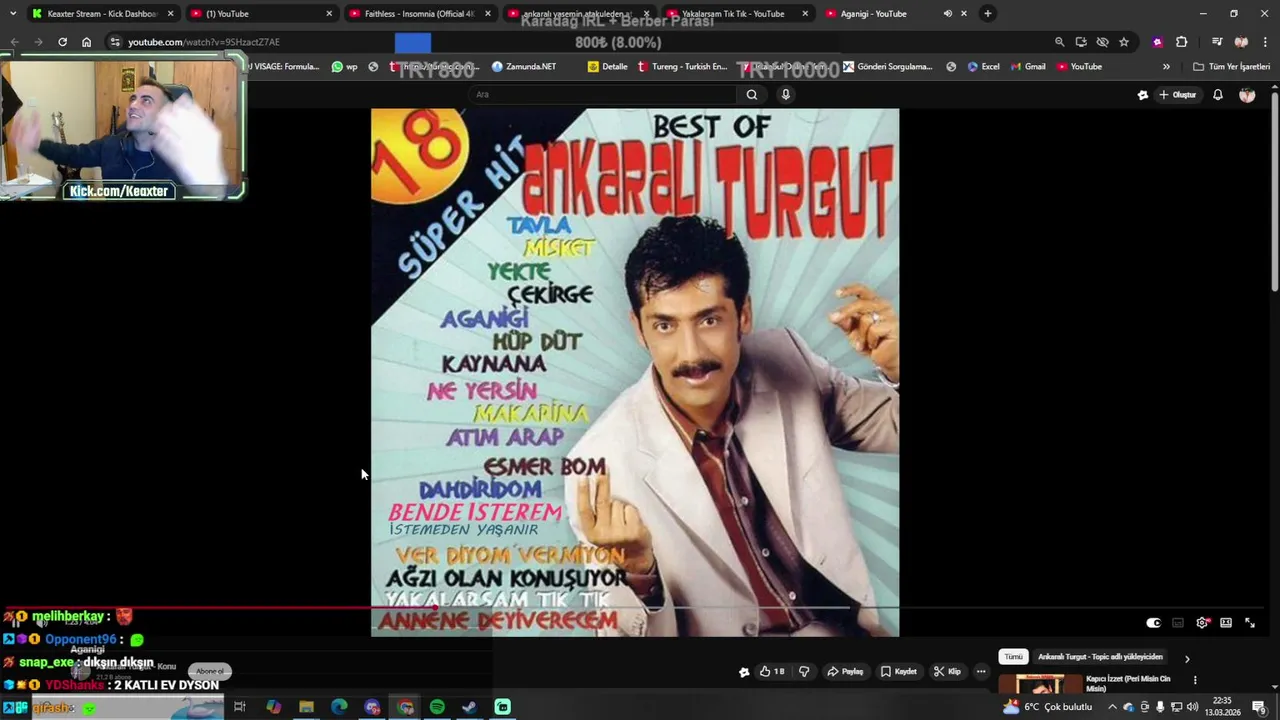Viewport: 1280px width, 720px height.
Task: Click the Oluştur create button
Action: (x=1178, y=95)
